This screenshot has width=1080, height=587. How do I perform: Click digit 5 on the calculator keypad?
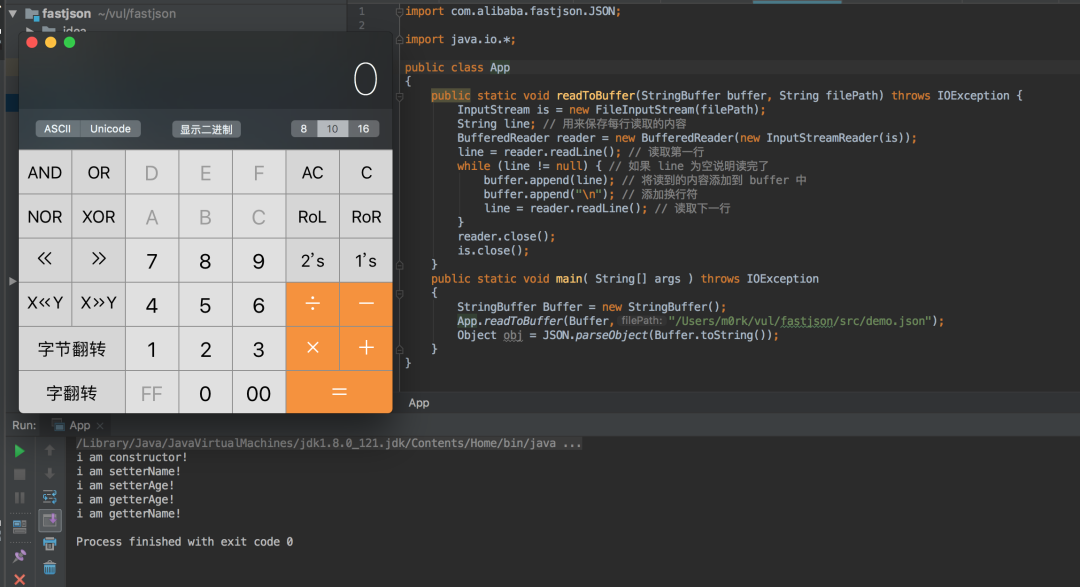pos(205,305)
